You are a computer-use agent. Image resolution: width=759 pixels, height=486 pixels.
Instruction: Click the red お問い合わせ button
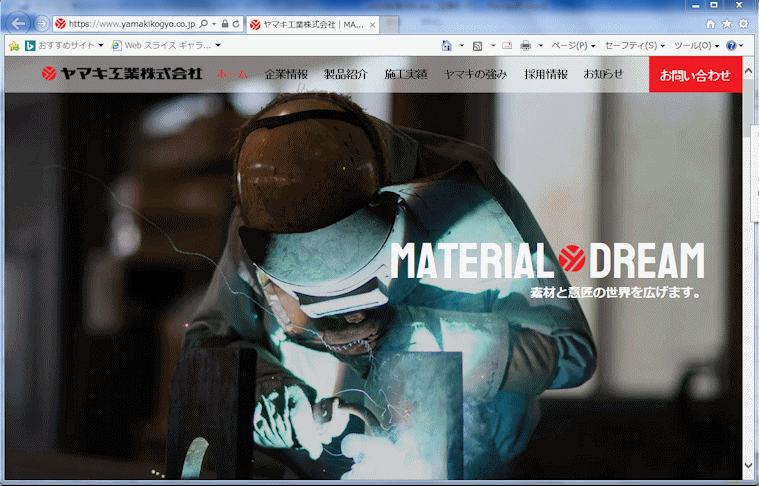coord(695,75)
